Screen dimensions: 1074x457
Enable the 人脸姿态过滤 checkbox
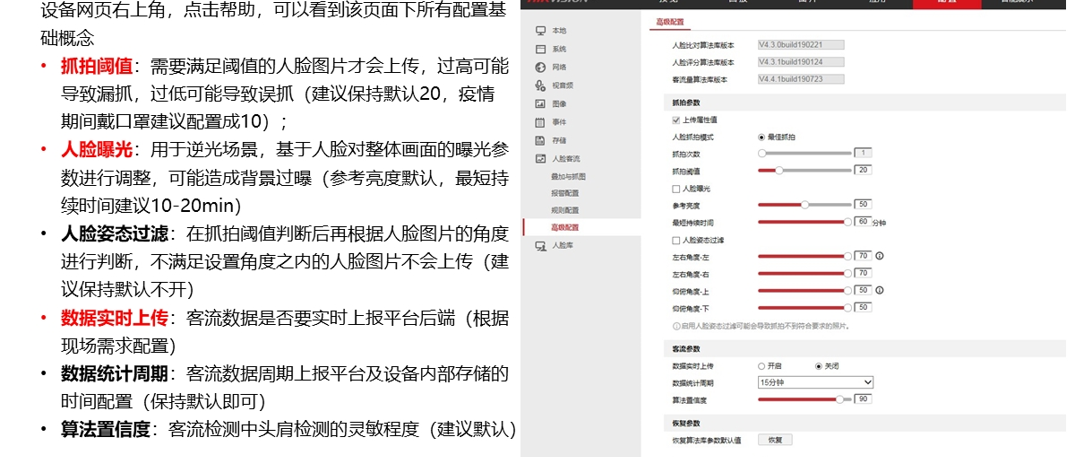(x=677, y=240)
